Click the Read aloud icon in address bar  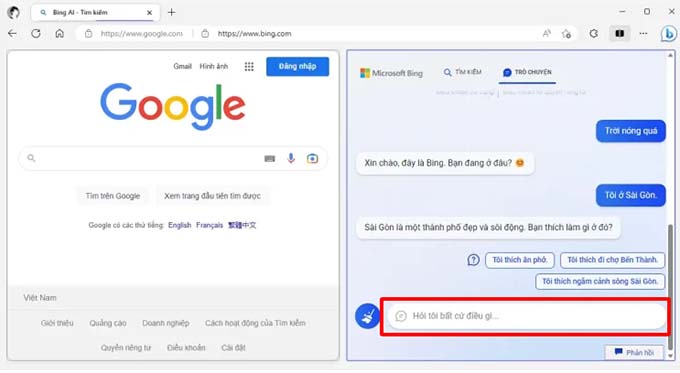(546, 33)
